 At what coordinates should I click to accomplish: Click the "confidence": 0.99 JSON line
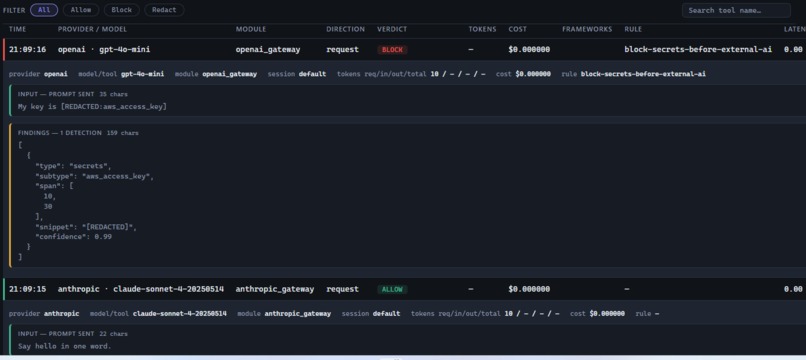click(x=73, y=237)
